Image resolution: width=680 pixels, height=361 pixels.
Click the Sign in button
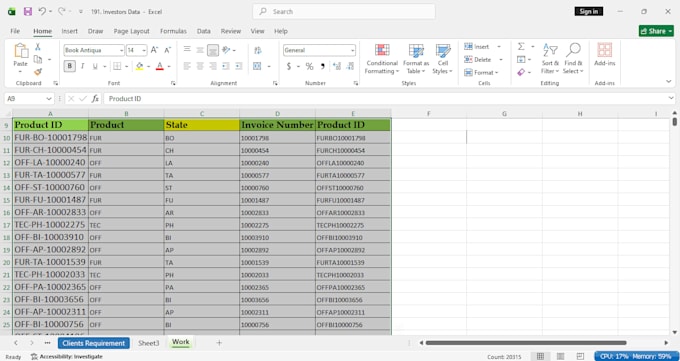[588, 12]
